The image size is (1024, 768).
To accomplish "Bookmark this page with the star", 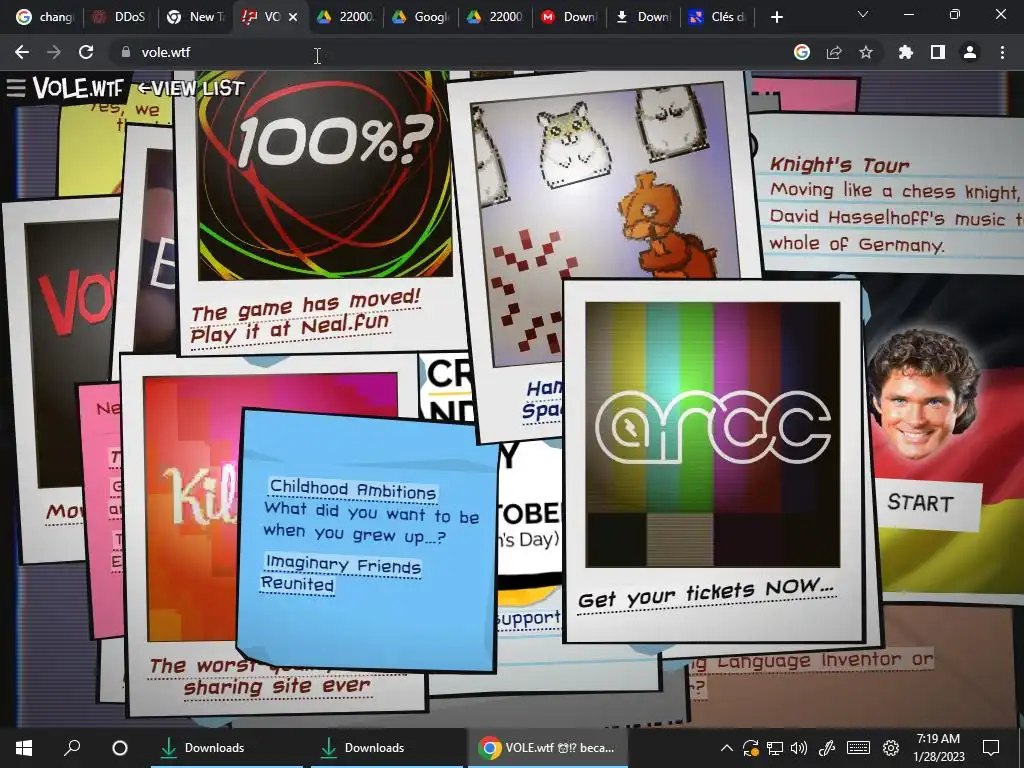I will [x=866, y=52].
